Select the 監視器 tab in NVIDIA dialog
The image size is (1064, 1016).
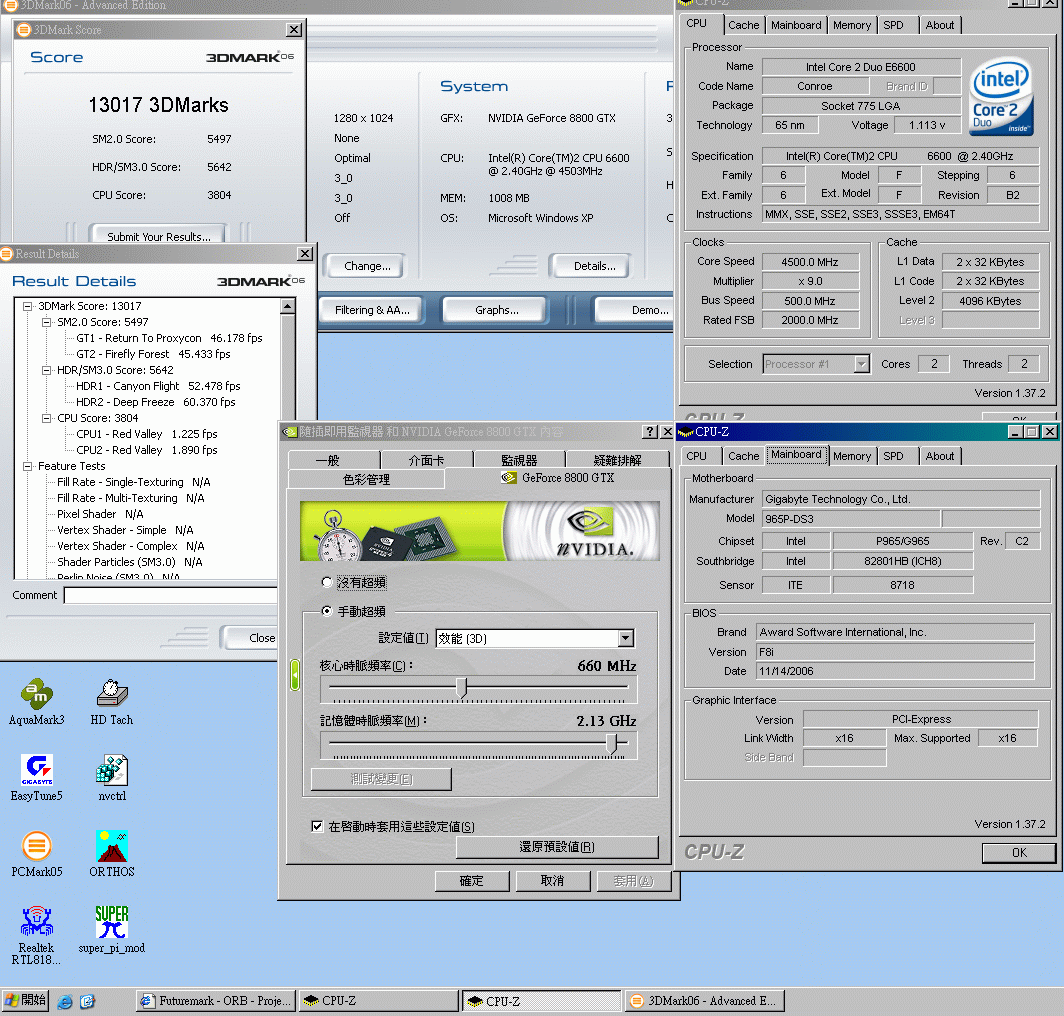pyautogui.click(x=519, y=460)
